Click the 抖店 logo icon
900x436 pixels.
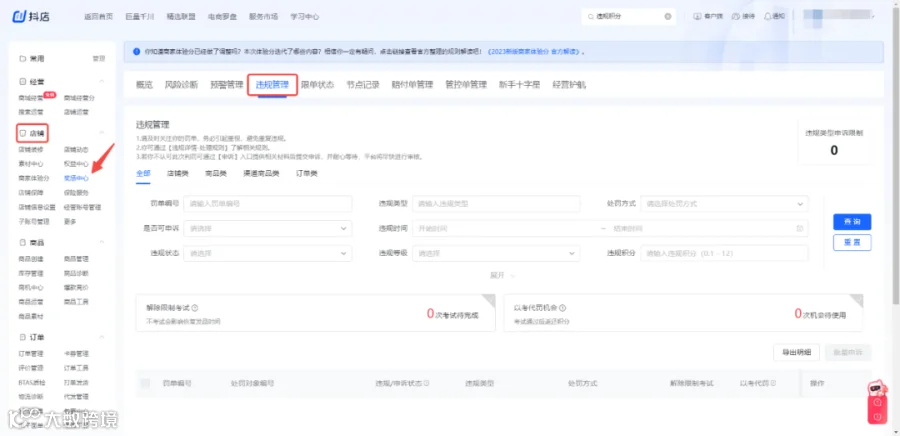(20, 16)
